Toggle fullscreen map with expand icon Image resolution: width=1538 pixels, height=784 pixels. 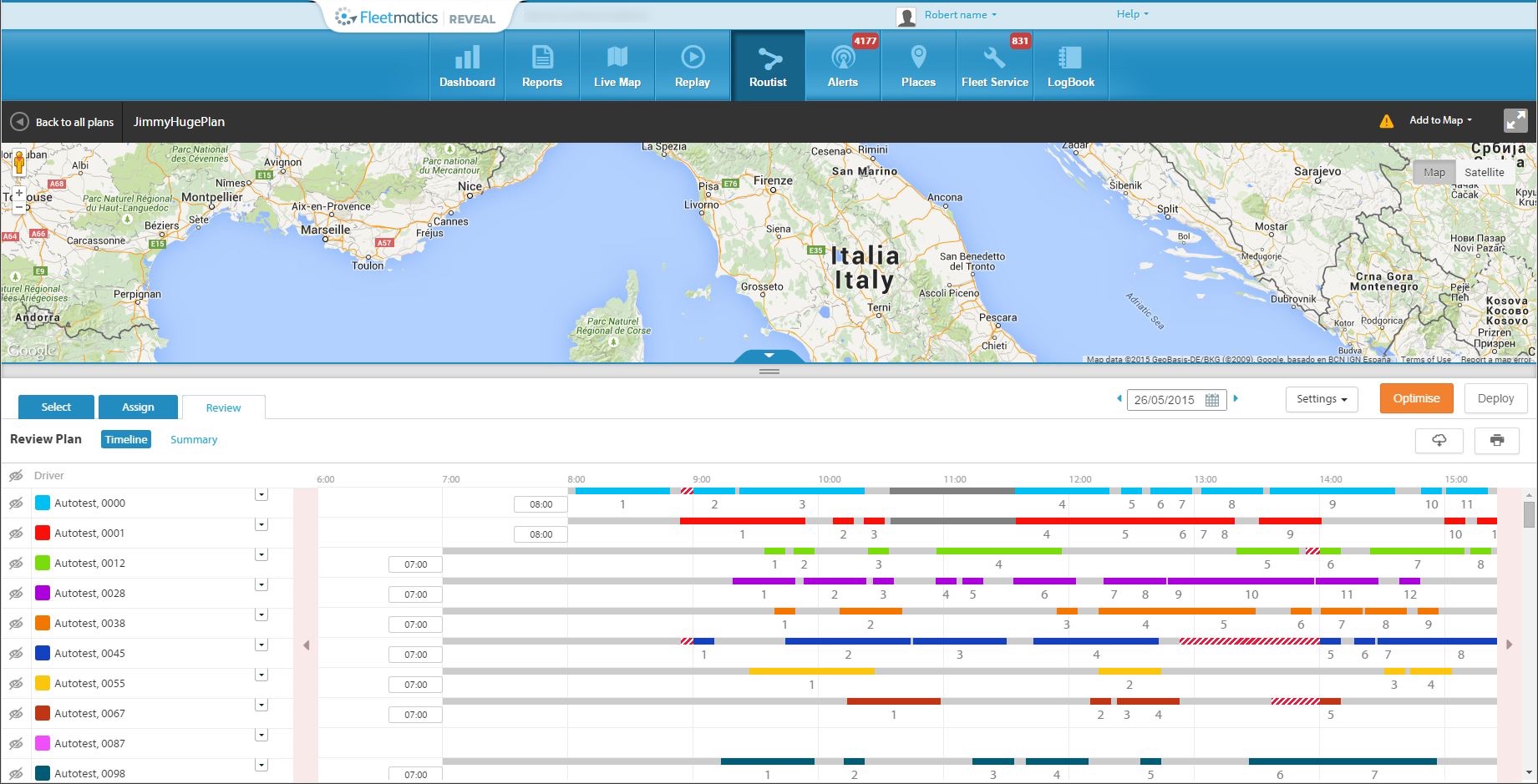pyautogui.click(x=1515, y=120)
